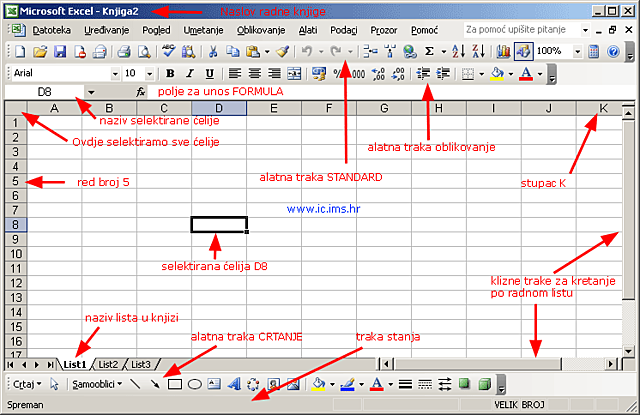Increase decimal places icon

pos(378,74)
